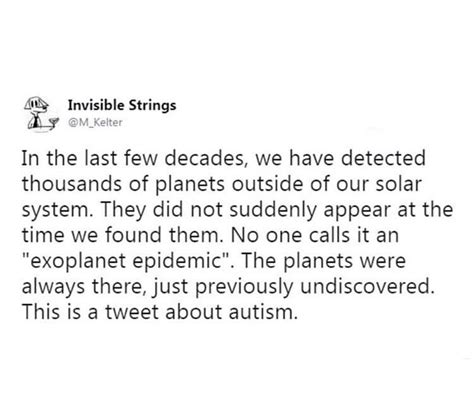Click the word "found" in the tweet
This screenshot has width=474, height=412.
pos(133,235)
